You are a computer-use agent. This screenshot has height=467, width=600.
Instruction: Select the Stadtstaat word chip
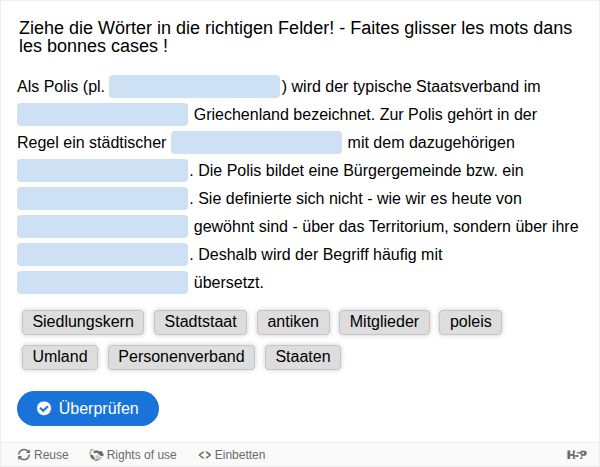201,322
